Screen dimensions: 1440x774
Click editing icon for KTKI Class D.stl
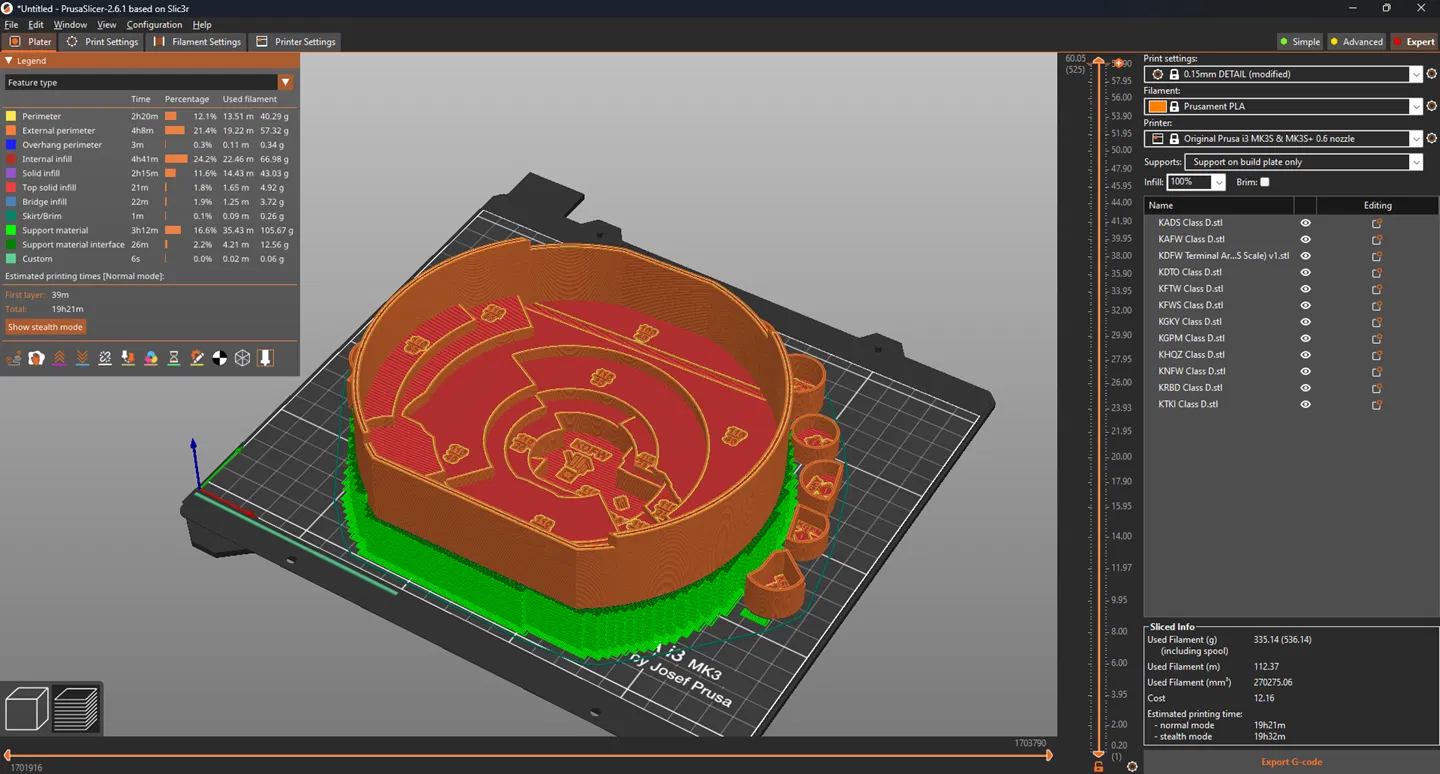1377,404
